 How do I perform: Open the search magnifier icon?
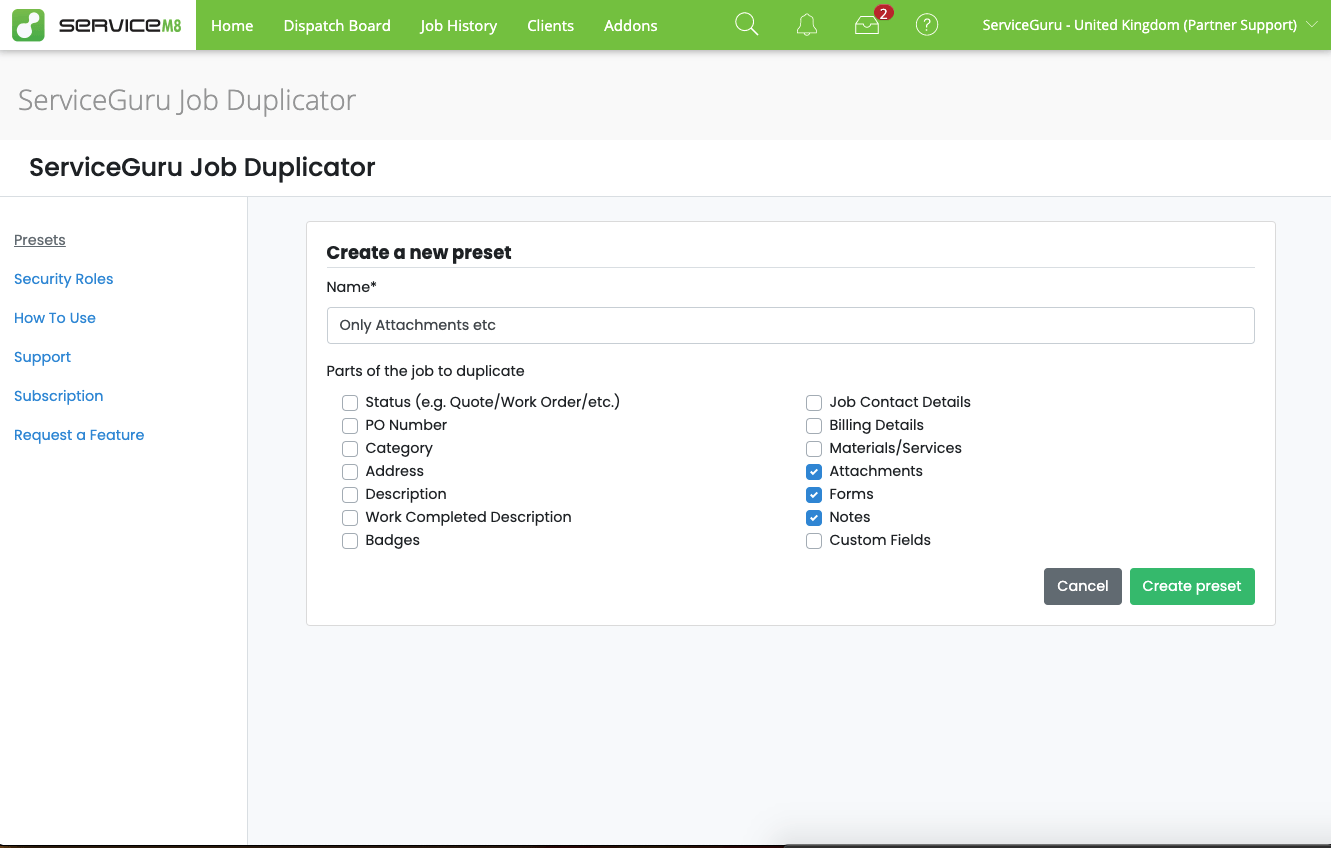[x=747, y=25]
